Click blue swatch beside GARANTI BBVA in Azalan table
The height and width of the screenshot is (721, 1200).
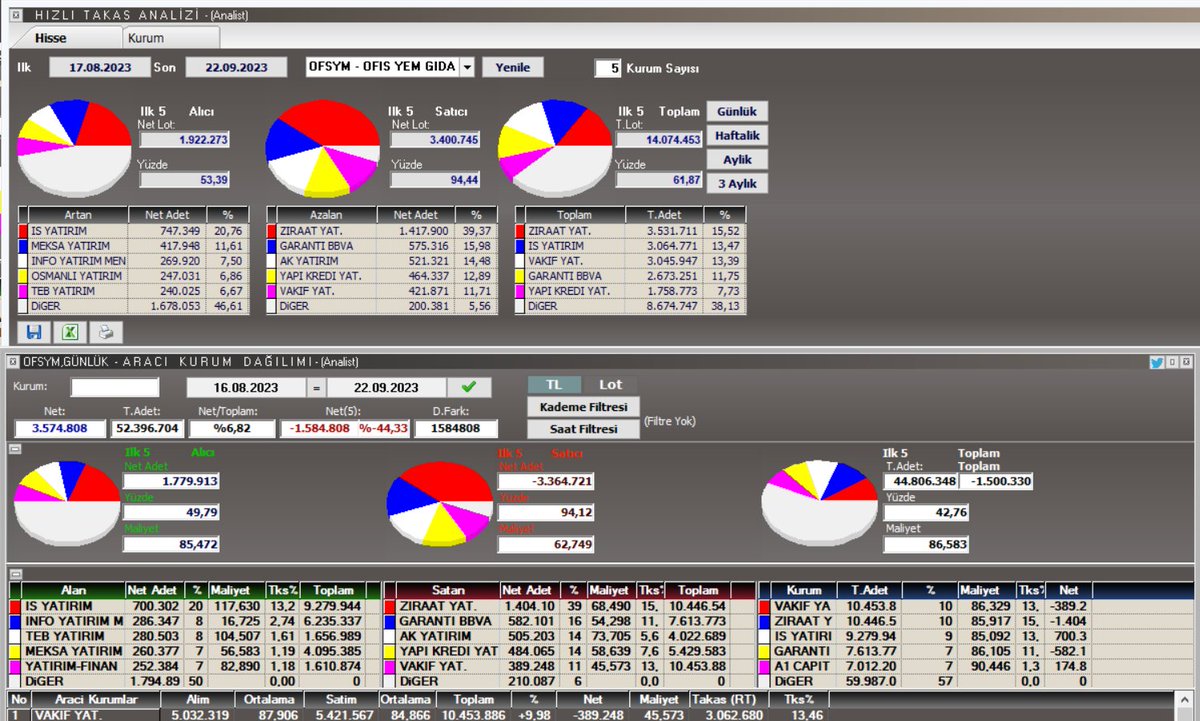tap(272, 245)
